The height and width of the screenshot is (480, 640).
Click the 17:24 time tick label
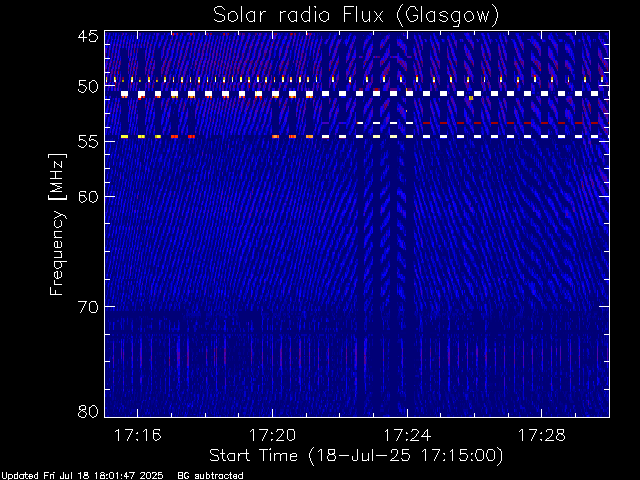[407, 435]
